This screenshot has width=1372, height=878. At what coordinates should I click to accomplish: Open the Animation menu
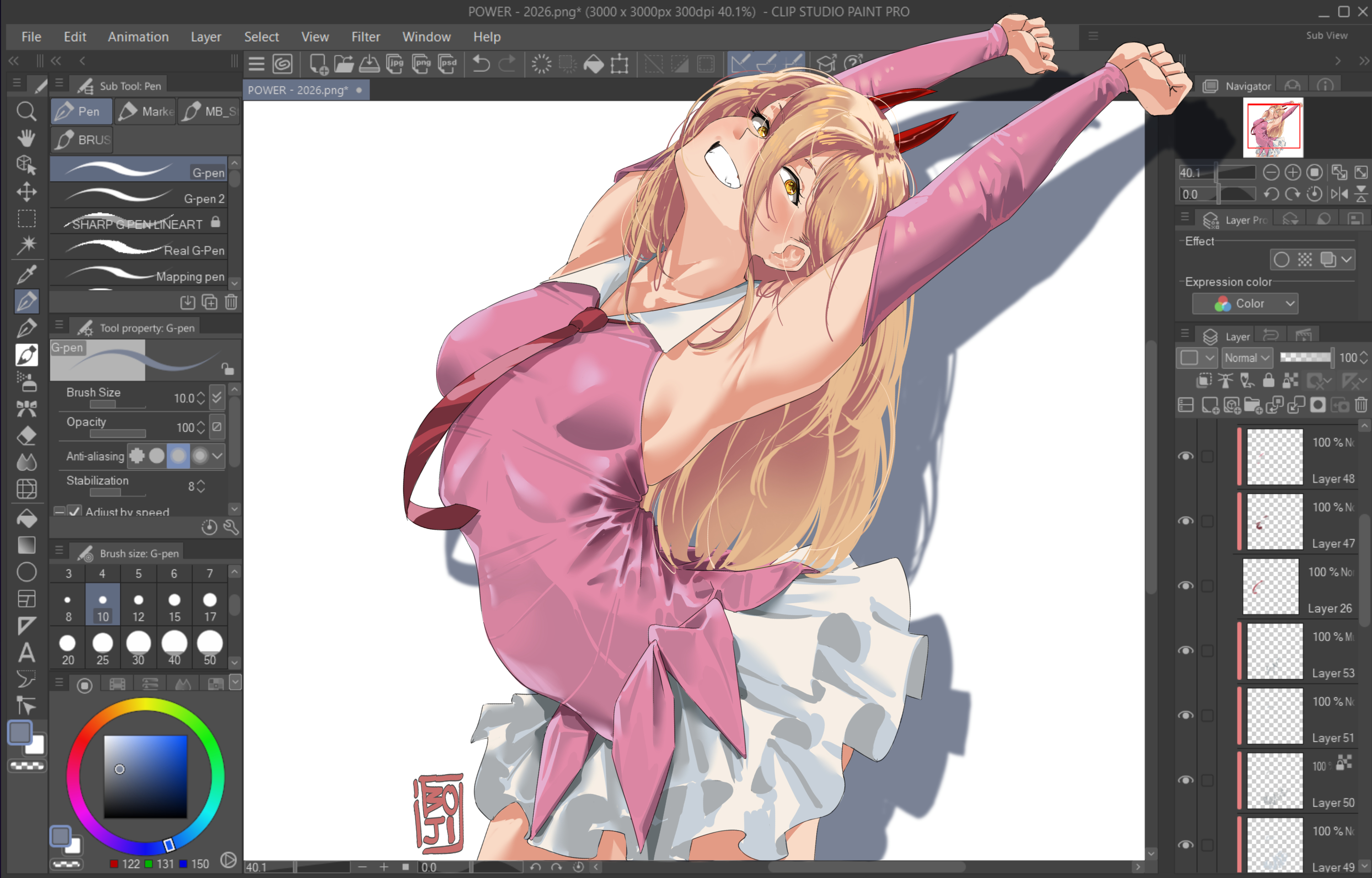[138, 37]
